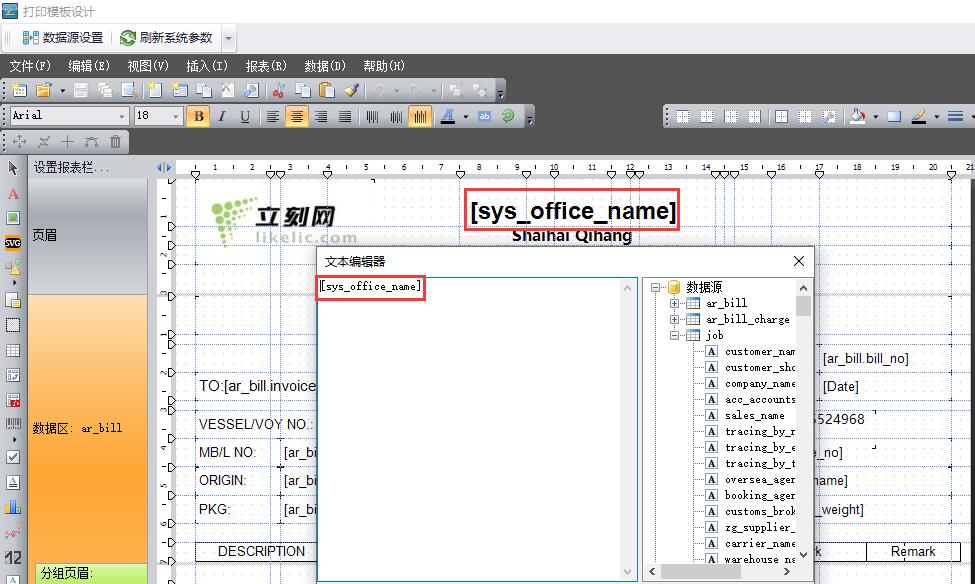Select the table grid object tool
This screenshot has width=975, height=584.
(x=13, y=351)
